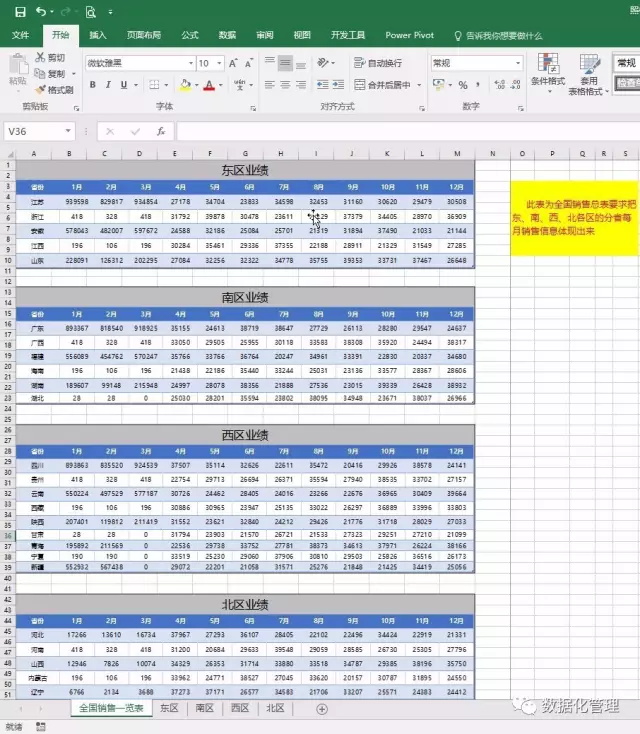Switch to the Data (数据) tab
Viewport: 640px width, 734px height.
tap(227, 35)
